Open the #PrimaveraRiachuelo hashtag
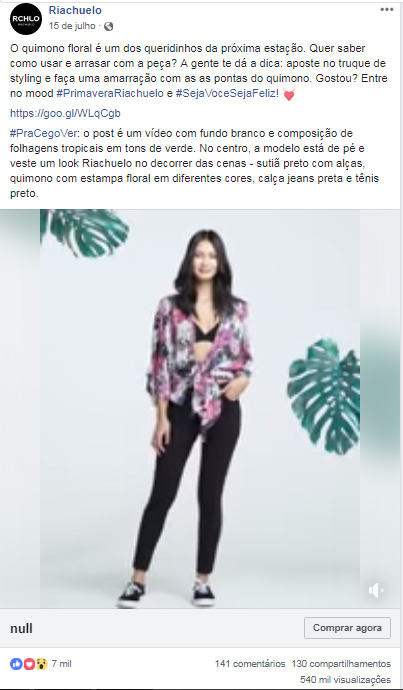The height and width of the screenshot is (690, 403). click(110, 94)
